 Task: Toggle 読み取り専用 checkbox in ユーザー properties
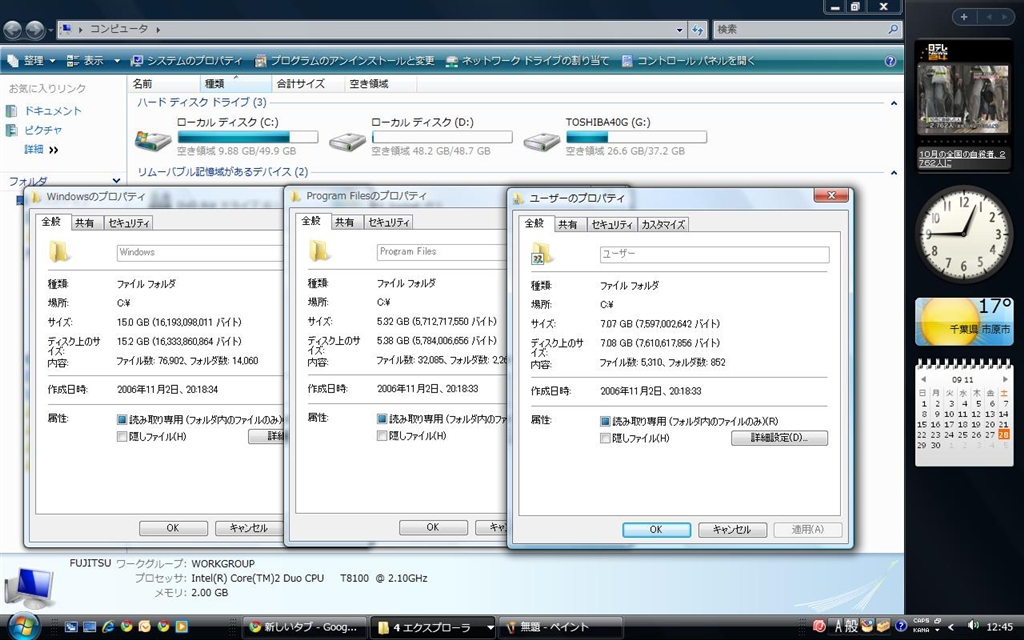[605, 421]
